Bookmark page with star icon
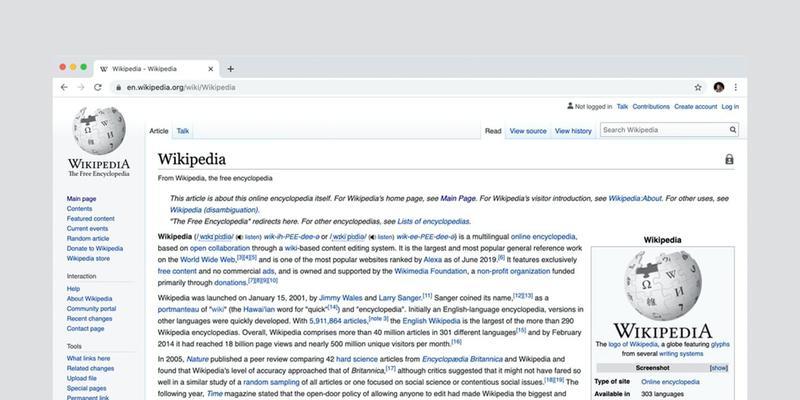 pyautogui.click(x=698, y=87)
